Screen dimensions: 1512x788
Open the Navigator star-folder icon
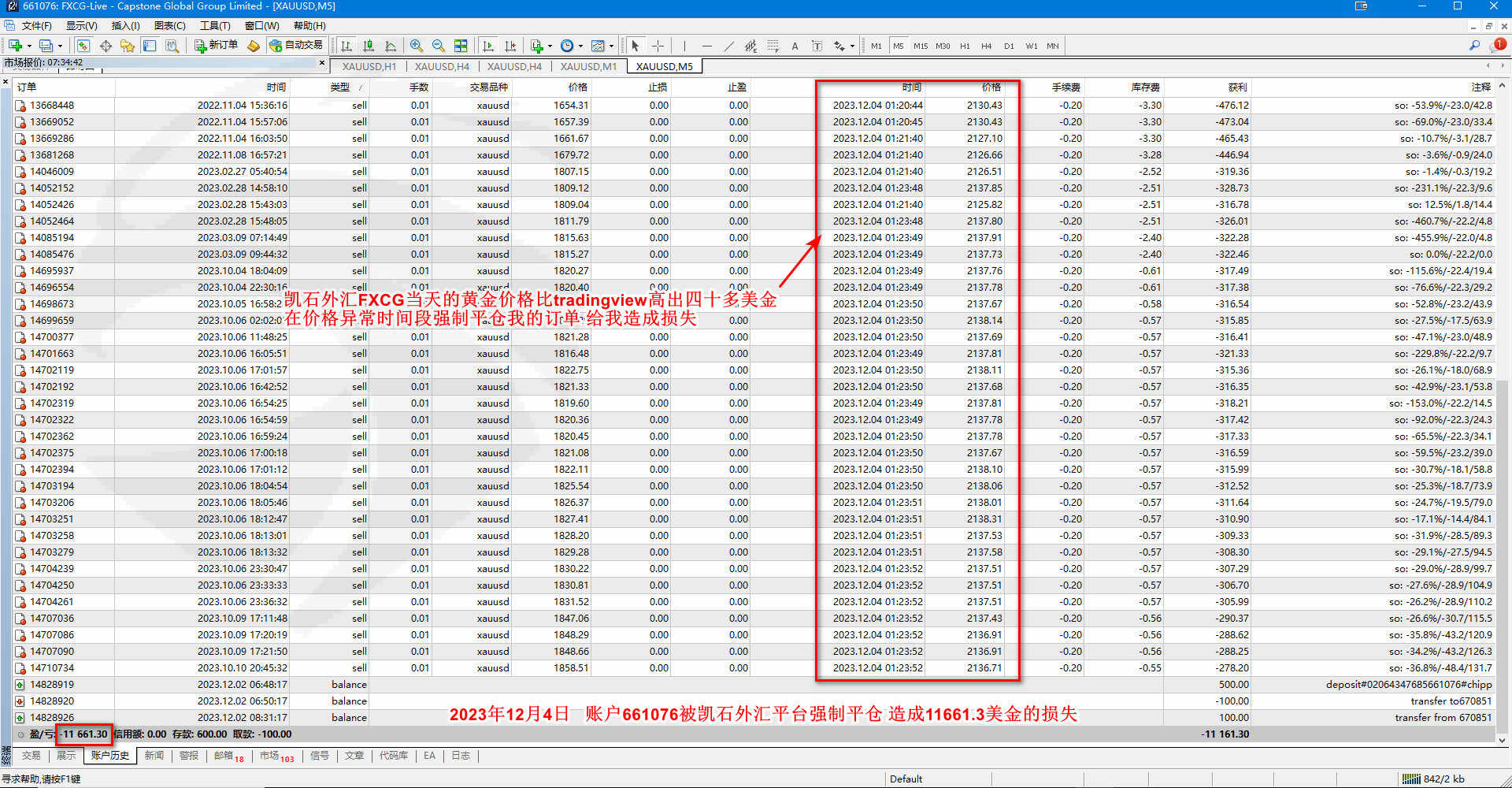pos(128,46)
